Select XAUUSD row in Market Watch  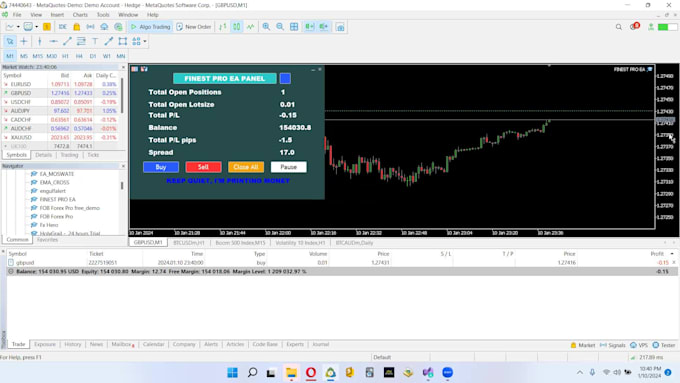click(x=61, y=137)
